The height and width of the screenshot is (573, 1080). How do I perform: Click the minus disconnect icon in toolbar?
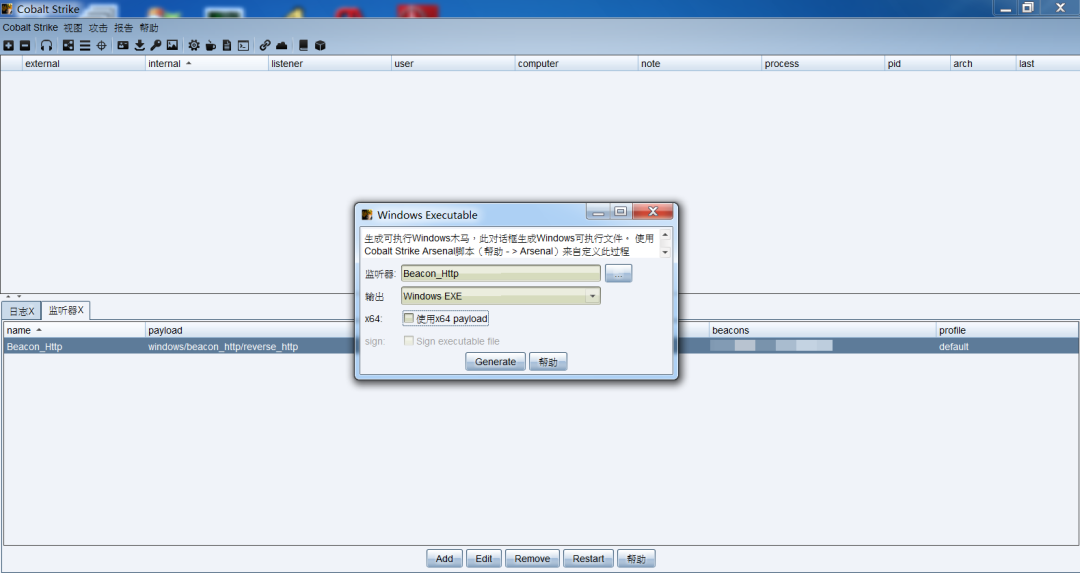25,45
